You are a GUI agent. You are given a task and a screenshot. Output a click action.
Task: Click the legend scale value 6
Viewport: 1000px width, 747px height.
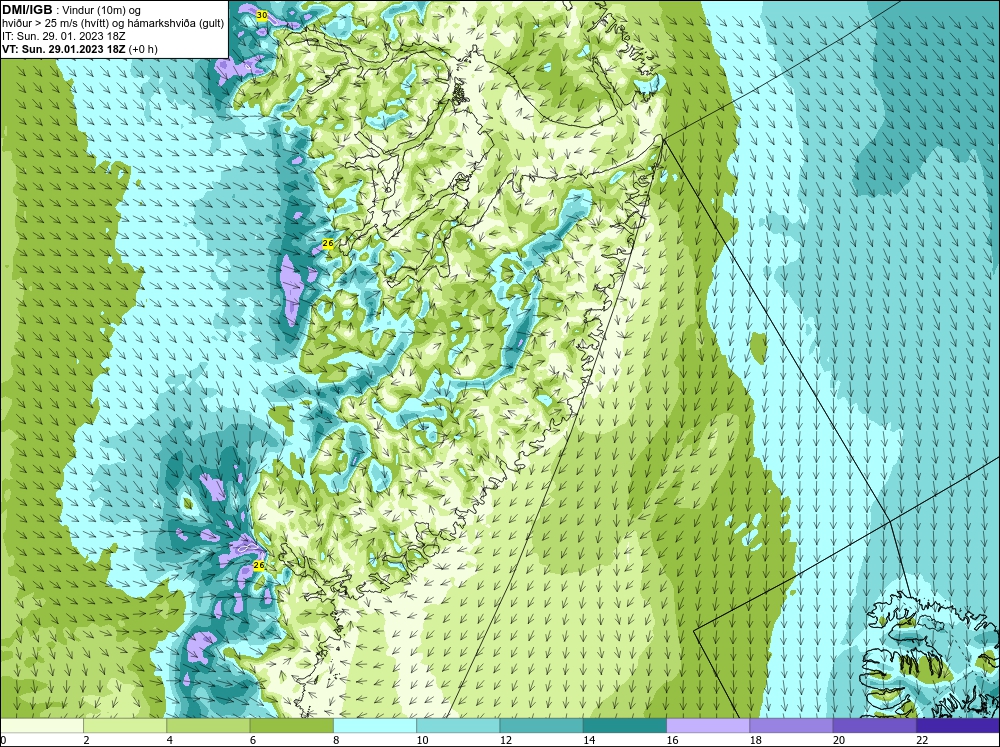click(x=253, y=740)
